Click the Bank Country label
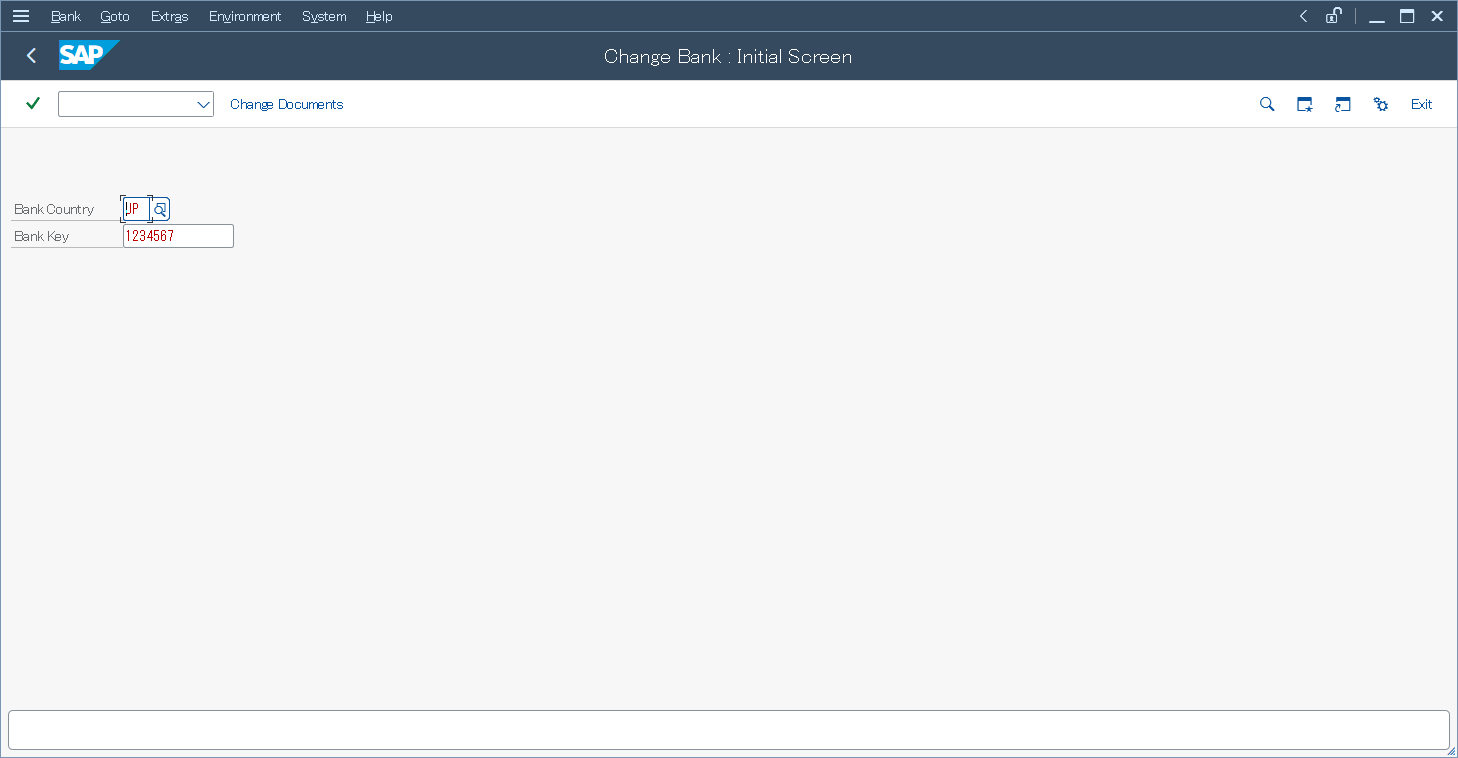1458x758 pixels. [x=54, y=209]
